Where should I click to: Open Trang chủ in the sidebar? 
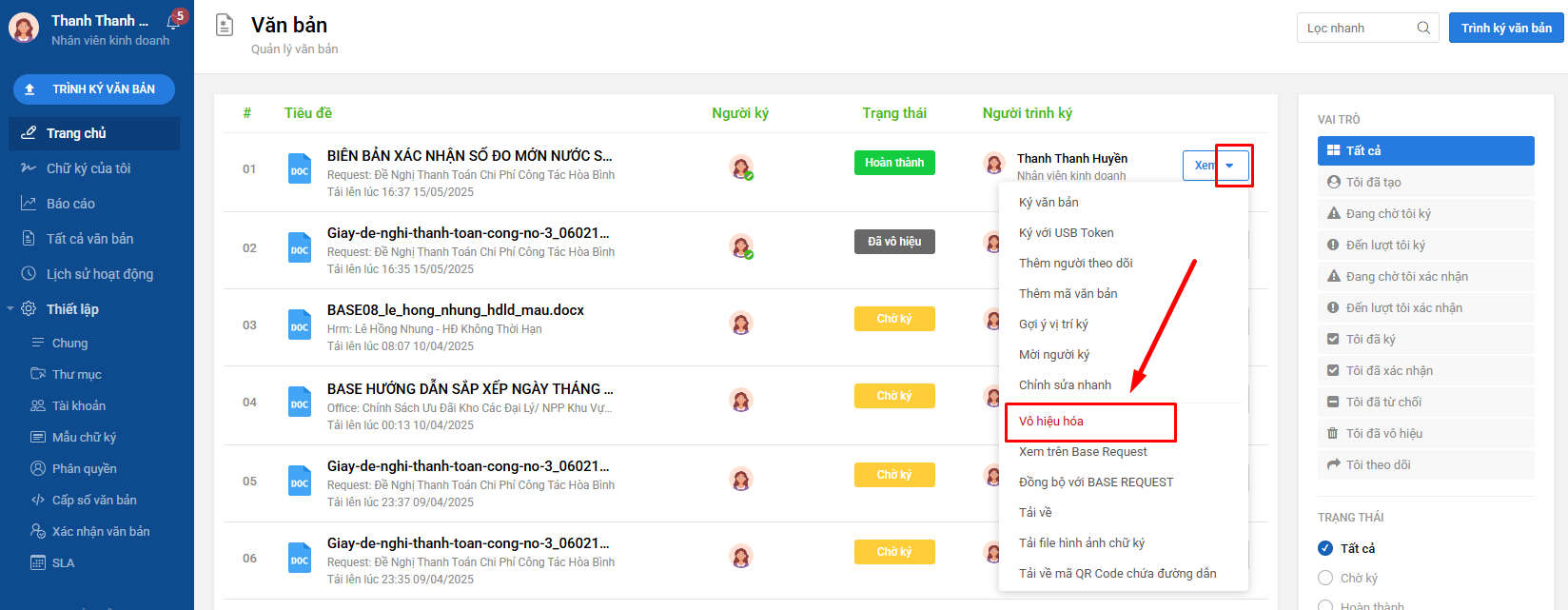pos(94,133)
